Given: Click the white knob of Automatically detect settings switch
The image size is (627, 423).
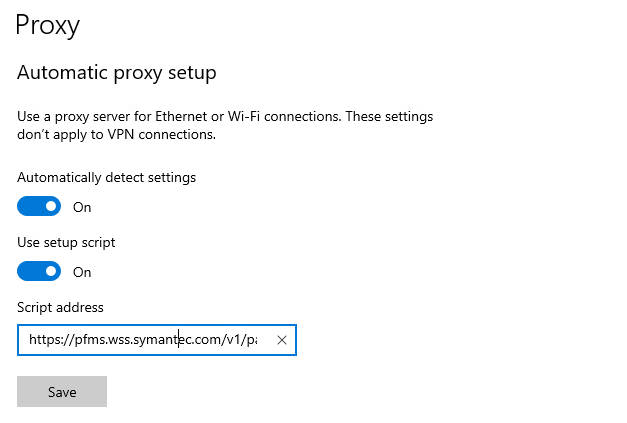Looking at the screenshot, I should tap(51, 206).
